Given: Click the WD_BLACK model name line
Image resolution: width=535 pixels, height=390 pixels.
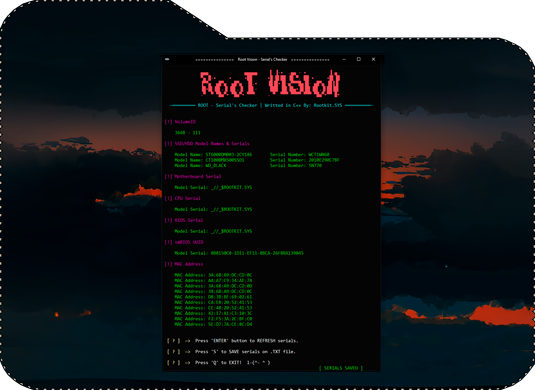Looking at the screenshot, I should (200, 165).
